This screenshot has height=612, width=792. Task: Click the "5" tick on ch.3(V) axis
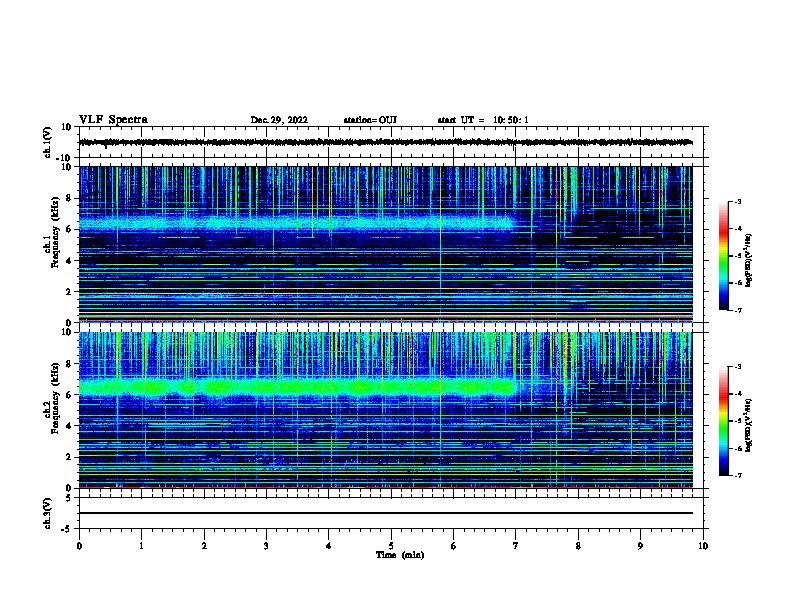[69, 498]
